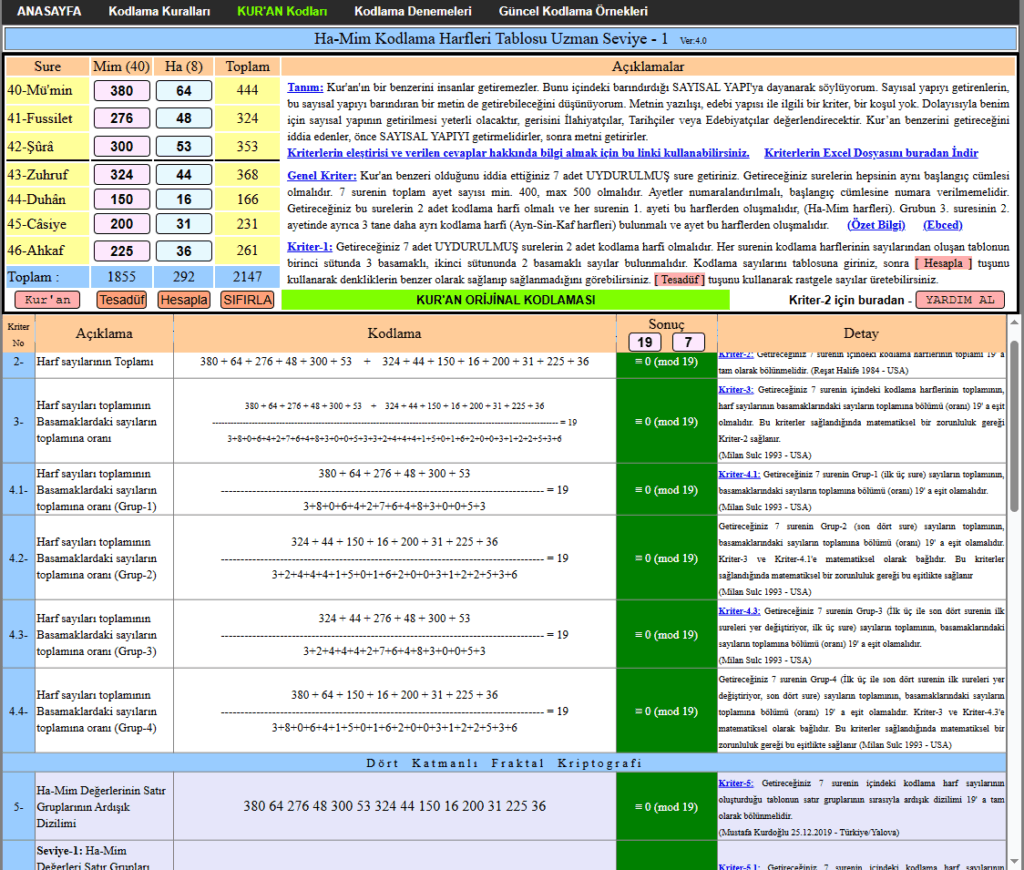Open the Kriter-5 detail link

pos(736,782)
